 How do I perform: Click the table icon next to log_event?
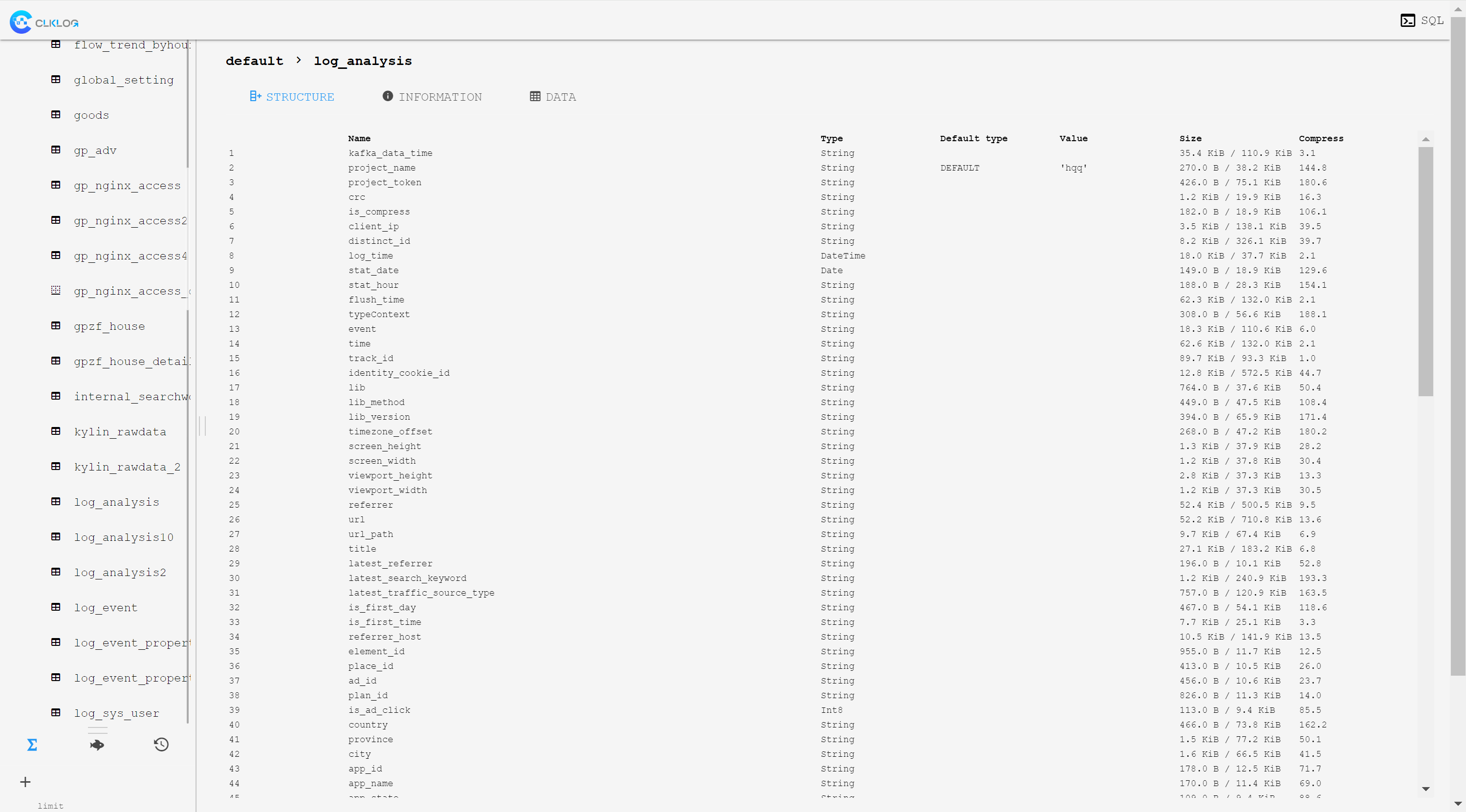point(56,607)
